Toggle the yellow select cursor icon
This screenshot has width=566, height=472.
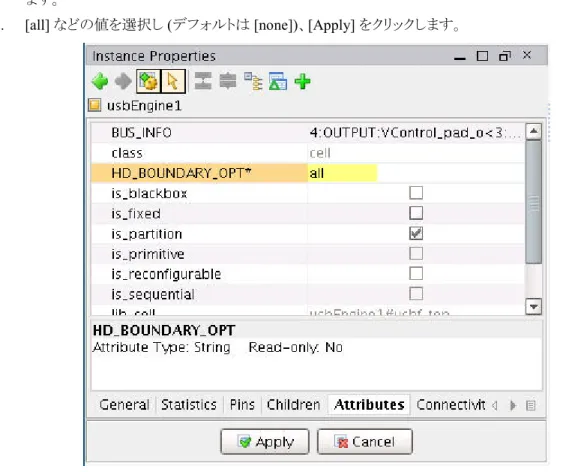[x=173, y=81]
